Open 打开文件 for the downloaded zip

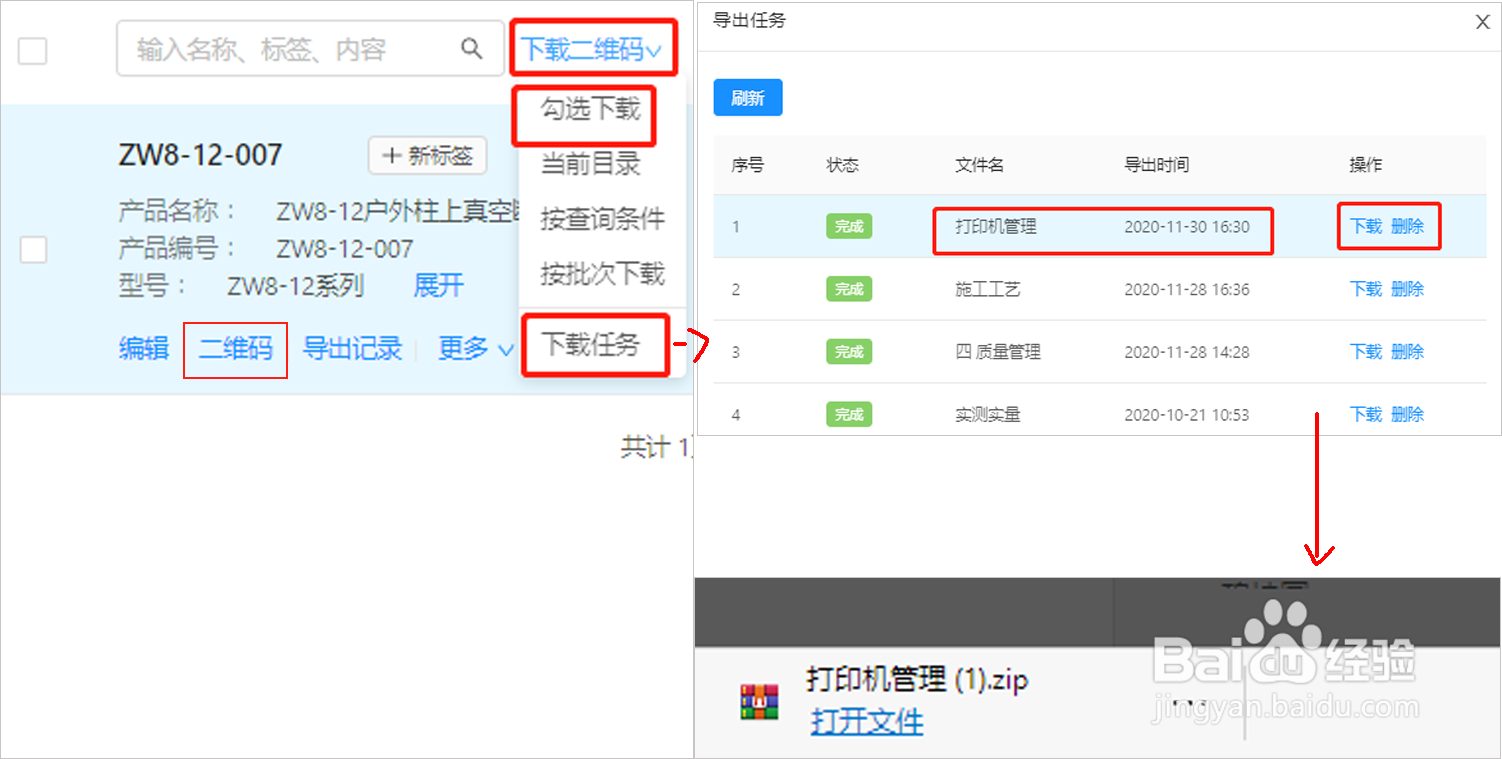[x=866, y=723]
